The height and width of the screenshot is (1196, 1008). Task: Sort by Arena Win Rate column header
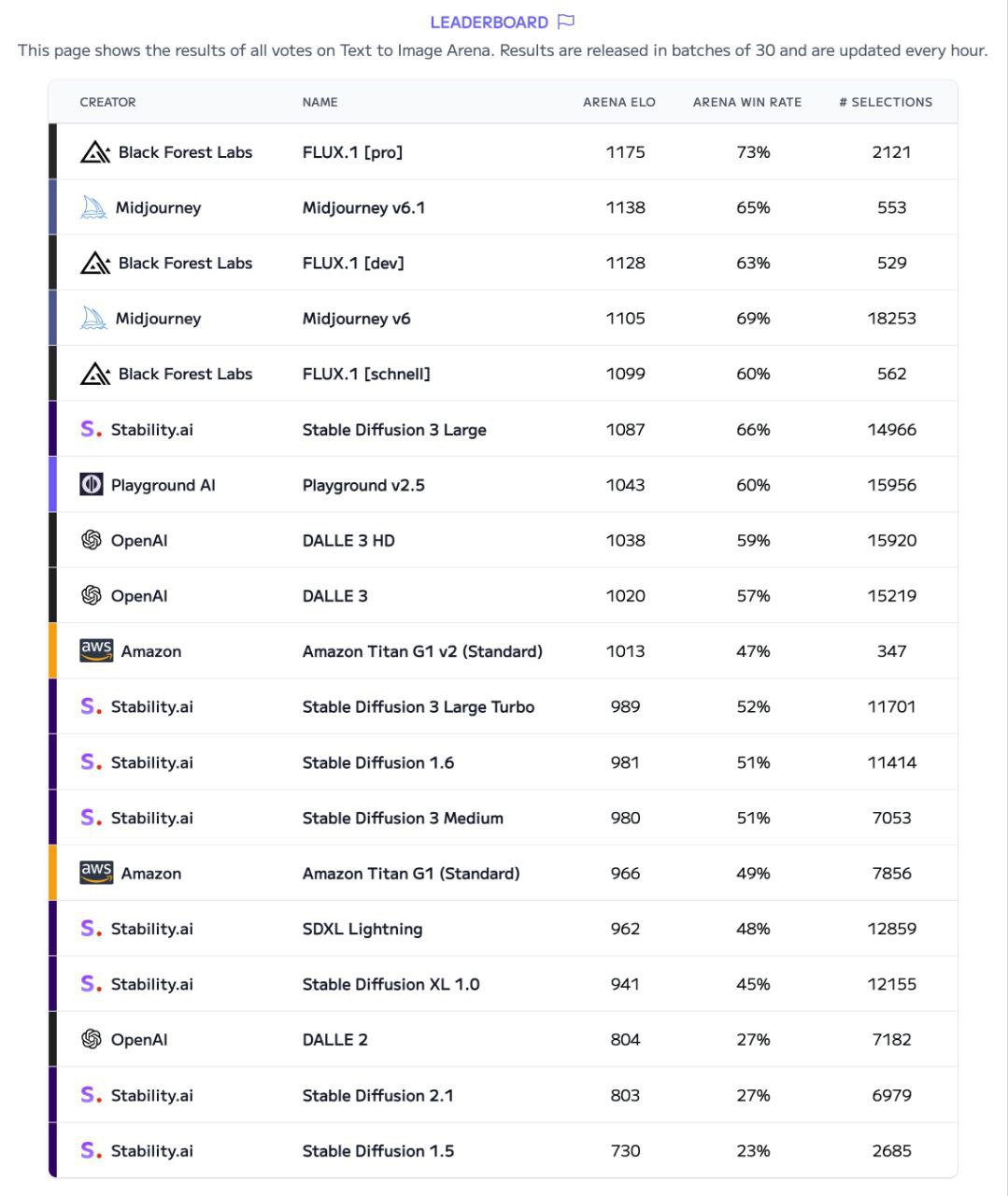pos(746,102)
